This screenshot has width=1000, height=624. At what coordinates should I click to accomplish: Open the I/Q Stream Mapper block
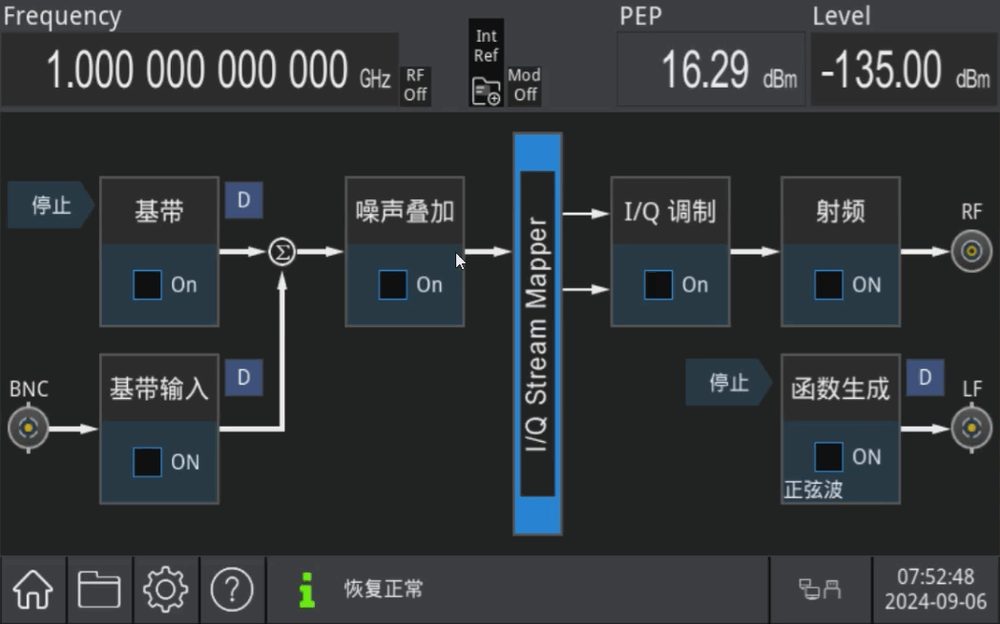tap(538, 334)
